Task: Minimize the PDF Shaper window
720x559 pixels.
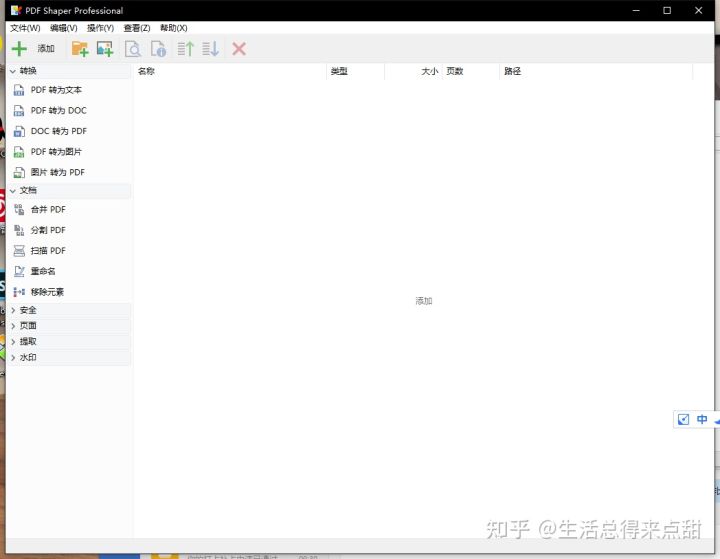Action: pyautogui.click(x=636, y=11)
